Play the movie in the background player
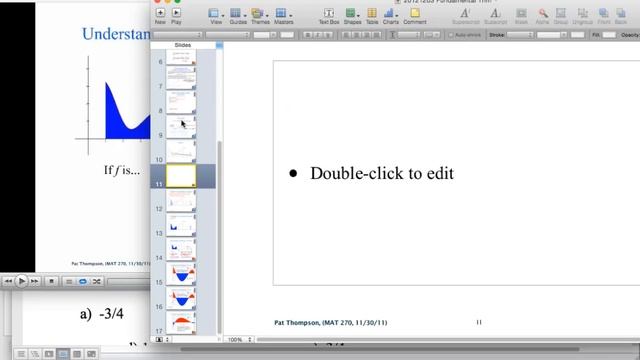The width and height of the screenshot is (640, 360). 22,281
